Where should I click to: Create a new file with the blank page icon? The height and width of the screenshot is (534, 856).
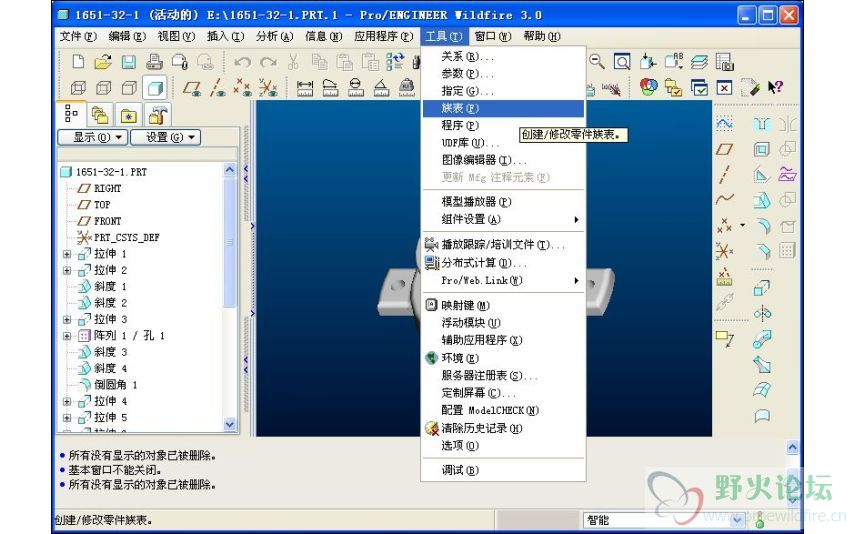(78, 62)
